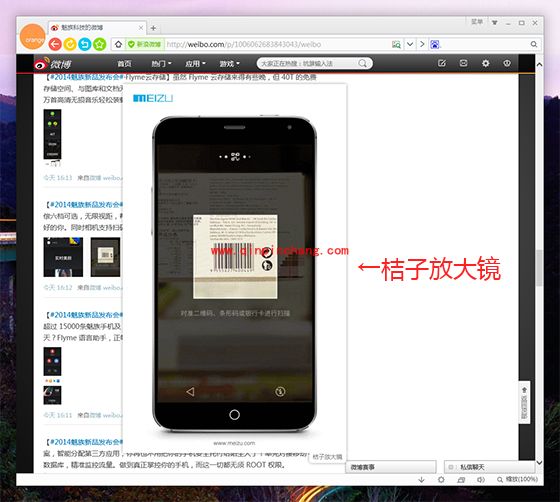Open the 菜单 menu in title bar
This screenshot has width=560, height=502.
pos(477,22)
